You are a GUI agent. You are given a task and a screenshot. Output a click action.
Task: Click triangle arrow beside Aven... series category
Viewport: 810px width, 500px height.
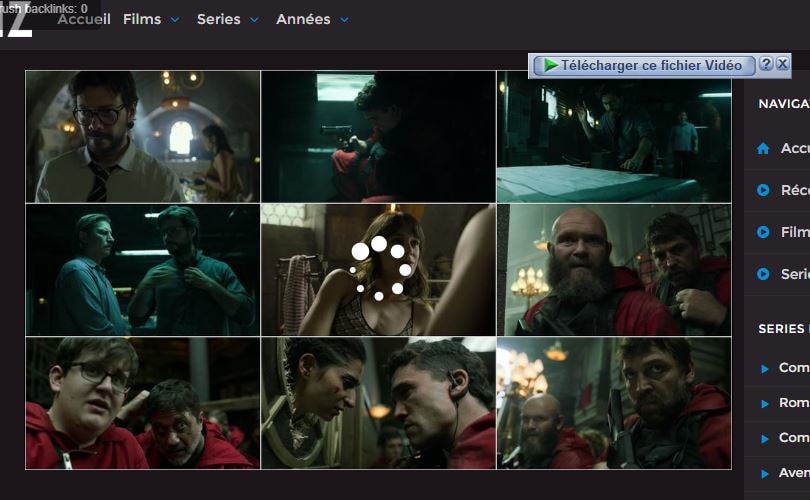pos(765,473)
